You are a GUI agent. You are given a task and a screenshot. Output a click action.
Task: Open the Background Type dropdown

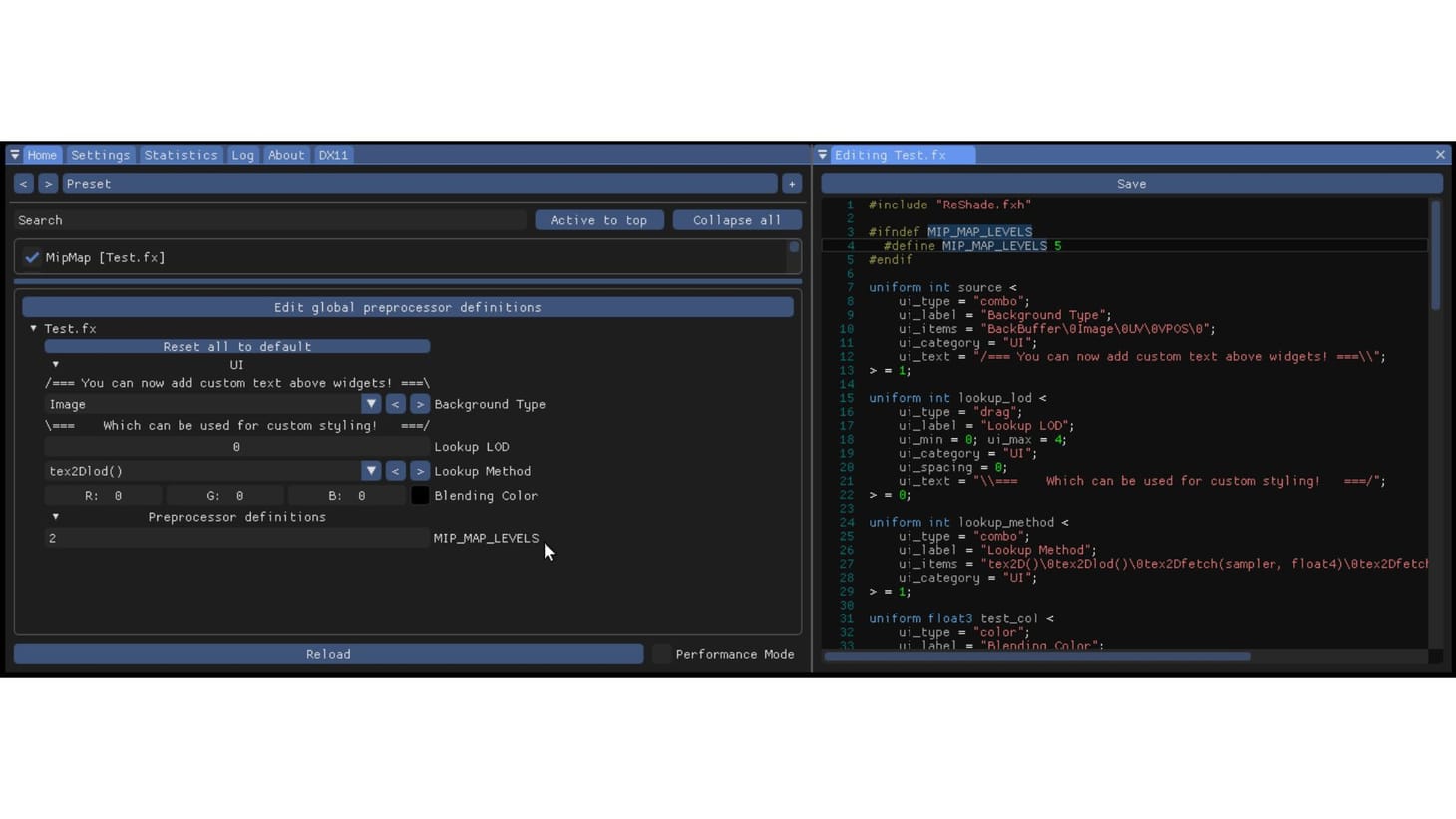click(371, 403)
